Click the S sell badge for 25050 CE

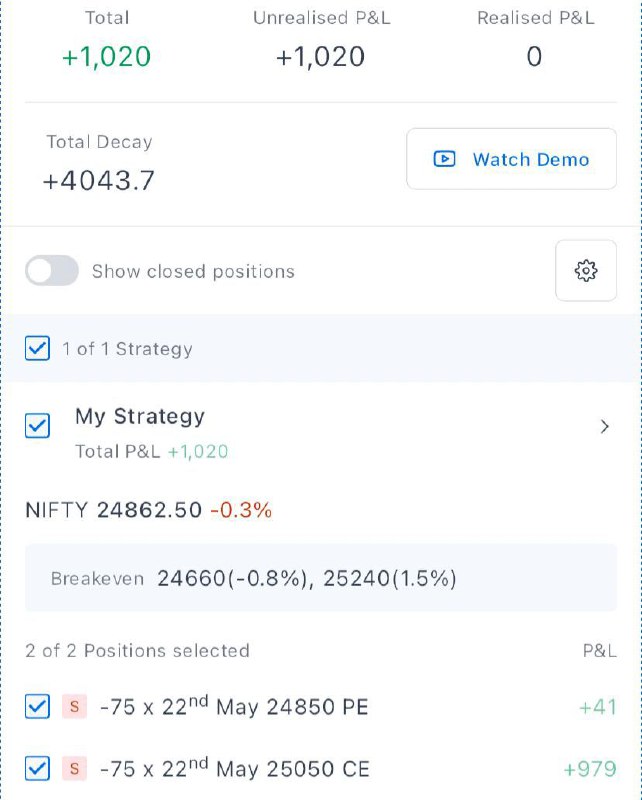75,768
